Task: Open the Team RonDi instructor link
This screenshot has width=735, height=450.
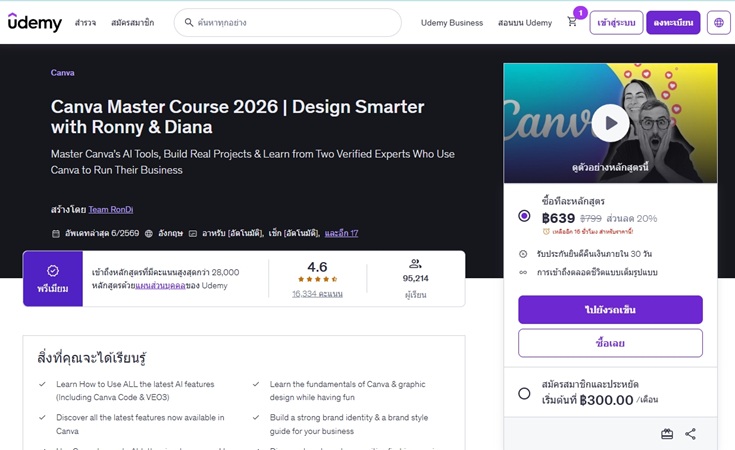Action: (x=111, y=210)
